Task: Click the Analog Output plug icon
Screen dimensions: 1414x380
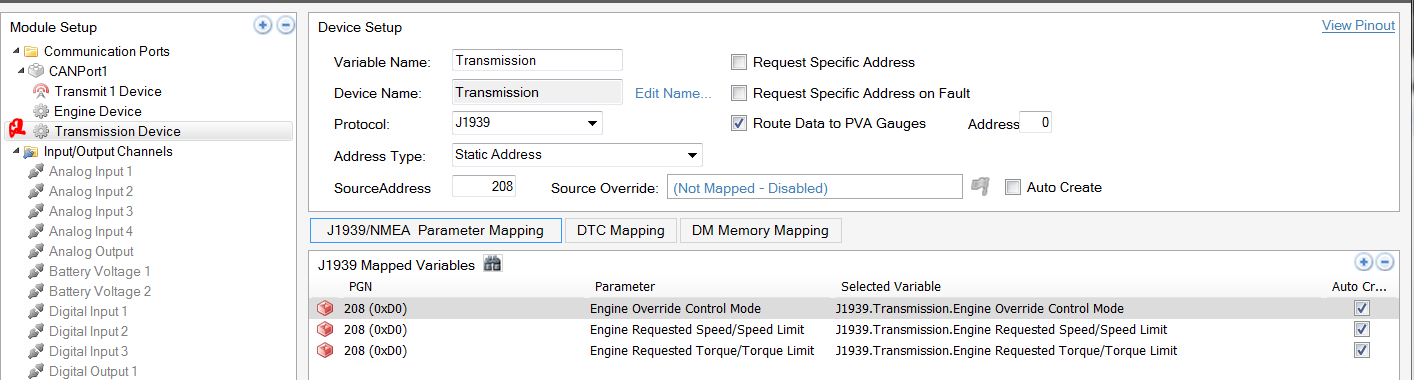Action: [x=37, y=251]
